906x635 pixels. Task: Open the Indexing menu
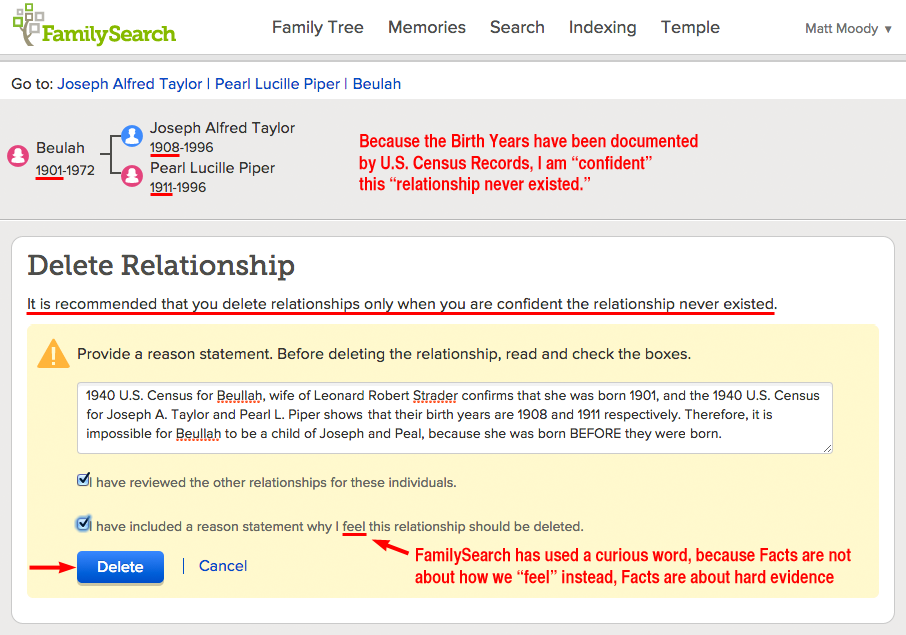(603, 27)
